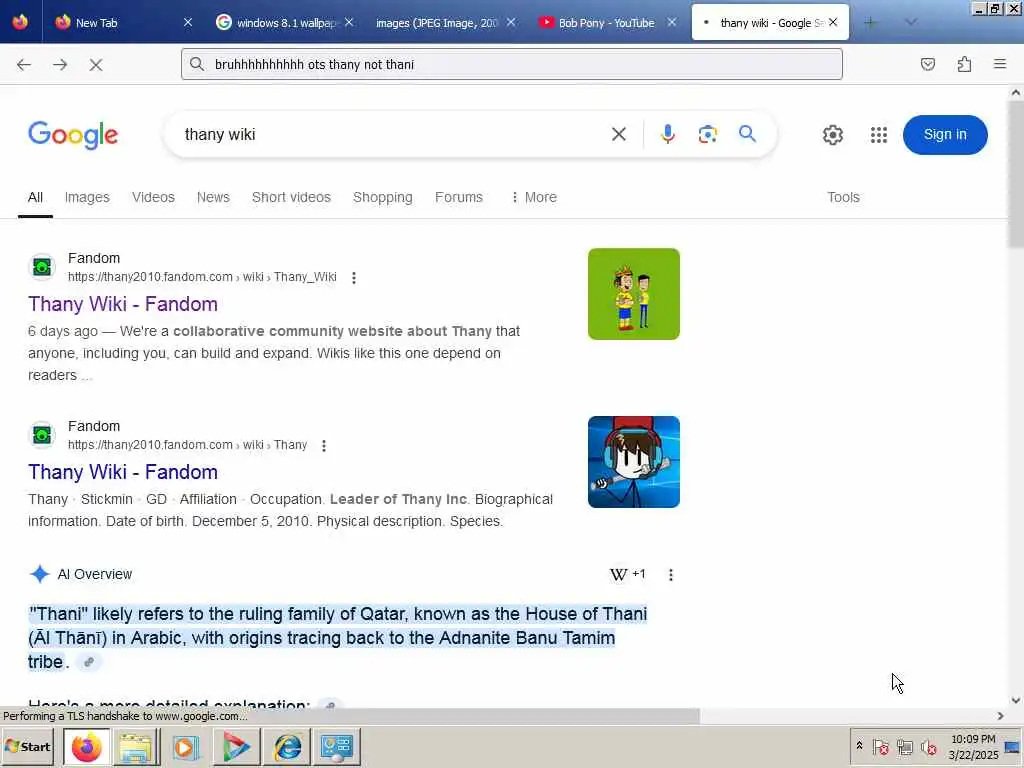Click the AI Overview sparkle icon
This screenshot has width=1024, height=768.
click(x=40, y=574)
